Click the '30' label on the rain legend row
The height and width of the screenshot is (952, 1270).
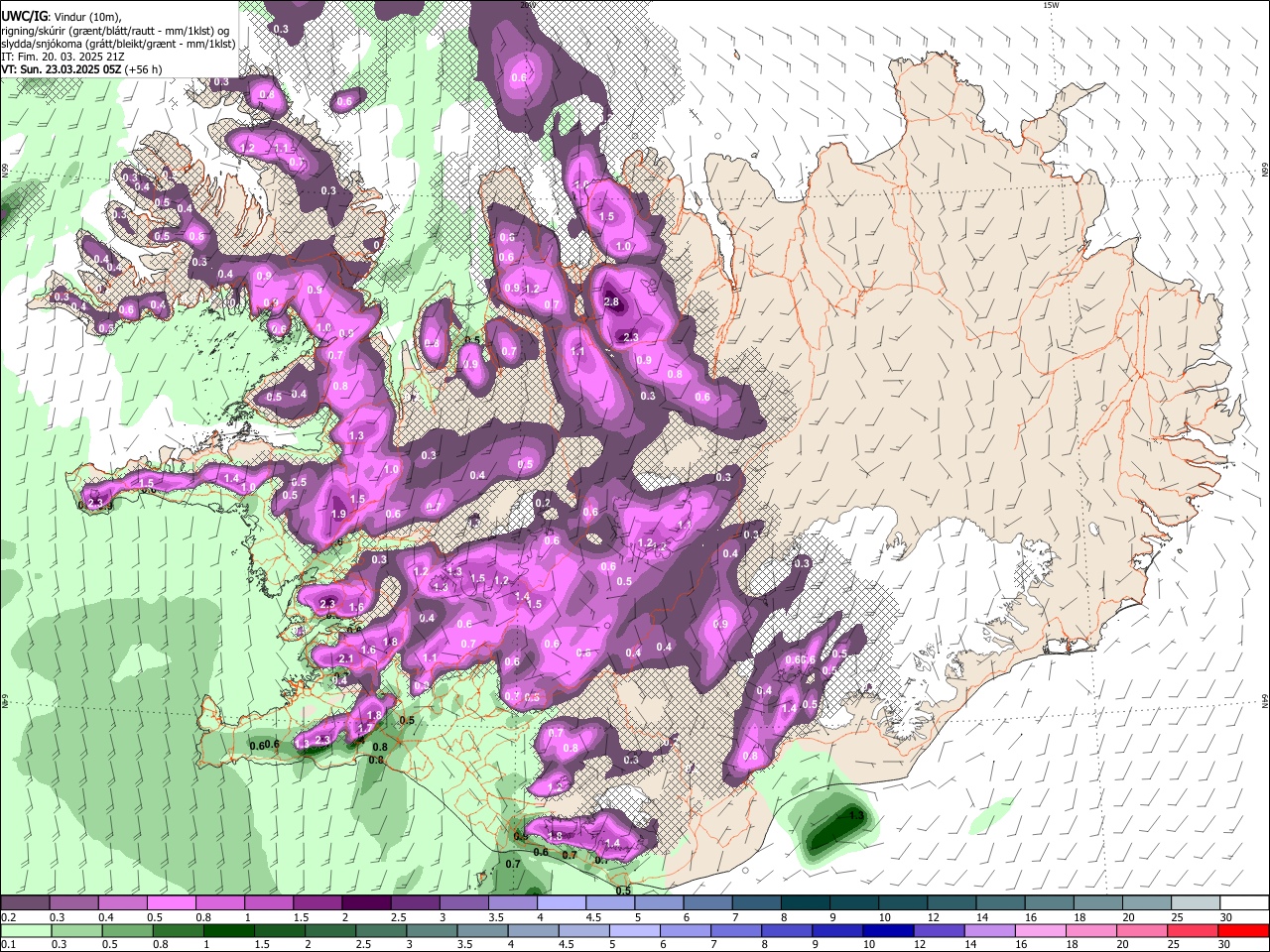pyautogui.click(x=1226, y=945)
